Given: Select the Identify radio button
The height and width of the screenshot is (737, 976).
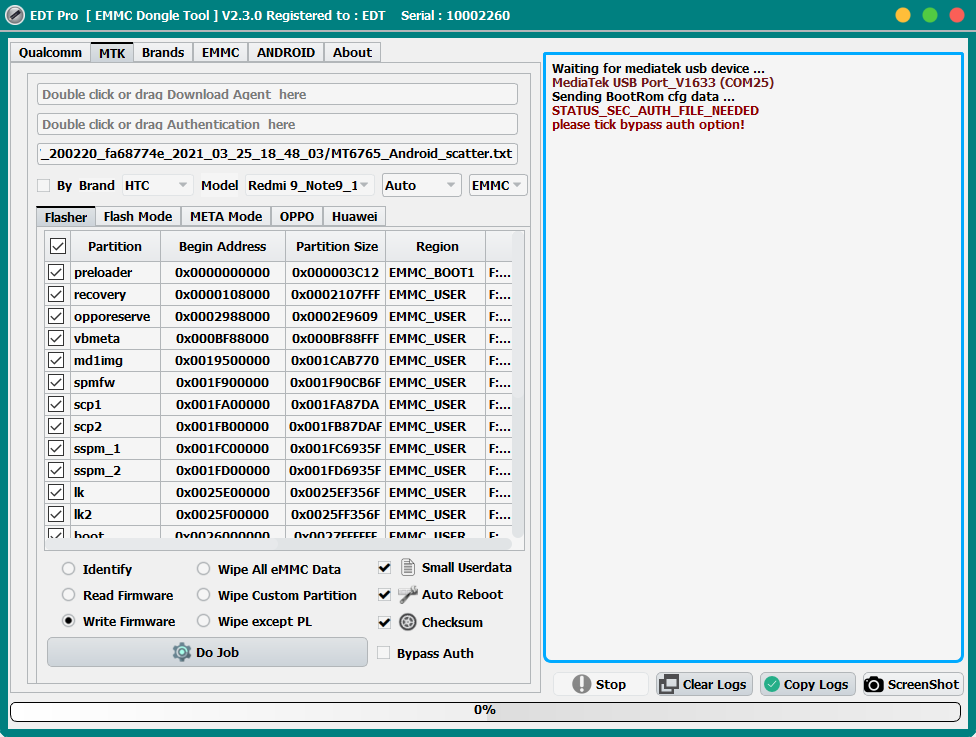Looking at the screenshot, I should click(x=67, y=568).
